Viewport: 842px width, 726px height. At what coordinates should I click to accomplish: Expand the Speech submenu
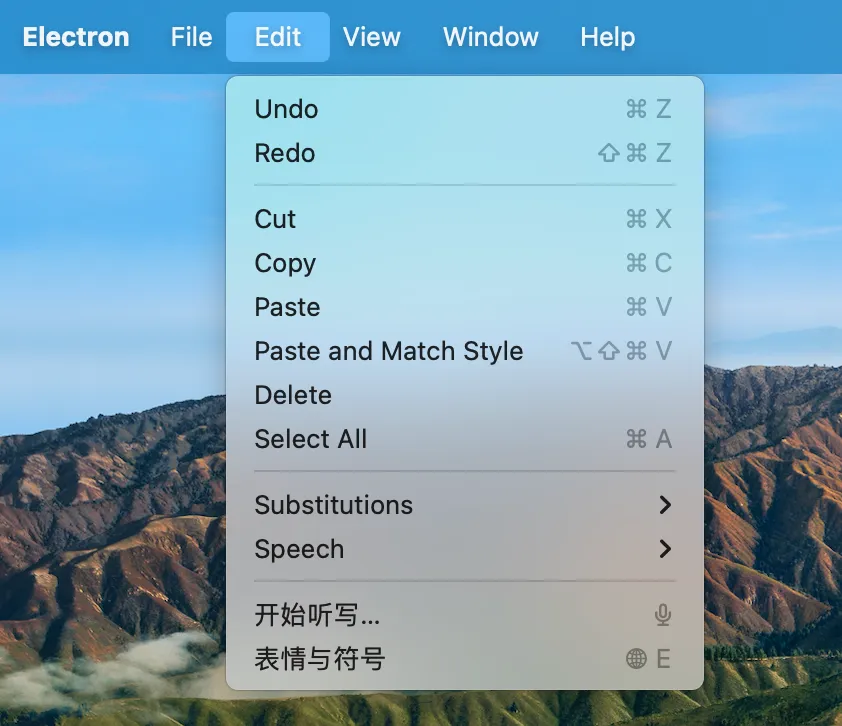tap(300, 549)
